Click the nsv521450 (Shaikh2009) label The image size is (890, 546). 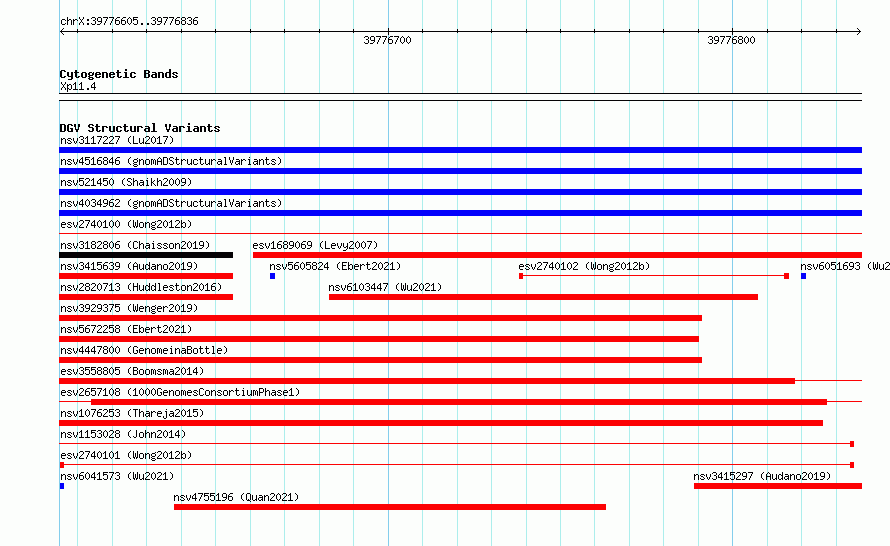(x=126, y=182)
